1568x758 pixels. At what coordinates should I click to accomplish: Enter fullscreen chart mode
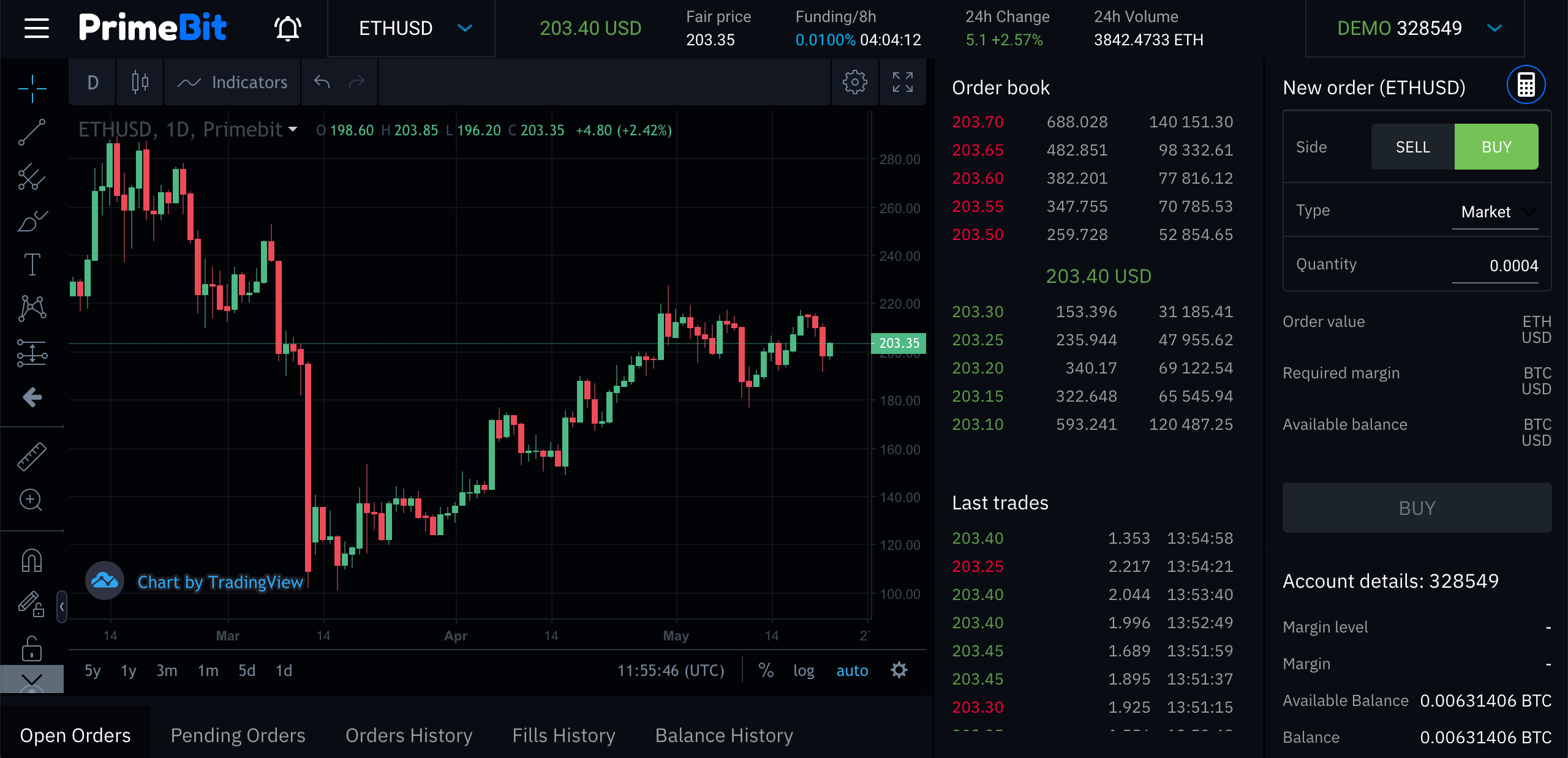tap(902, 82)
